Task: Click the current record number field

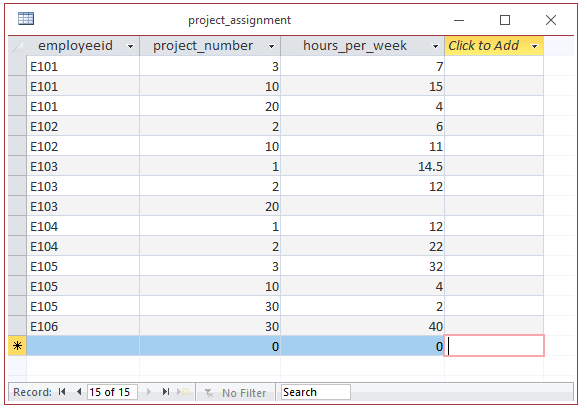Action: pos(112,392)
